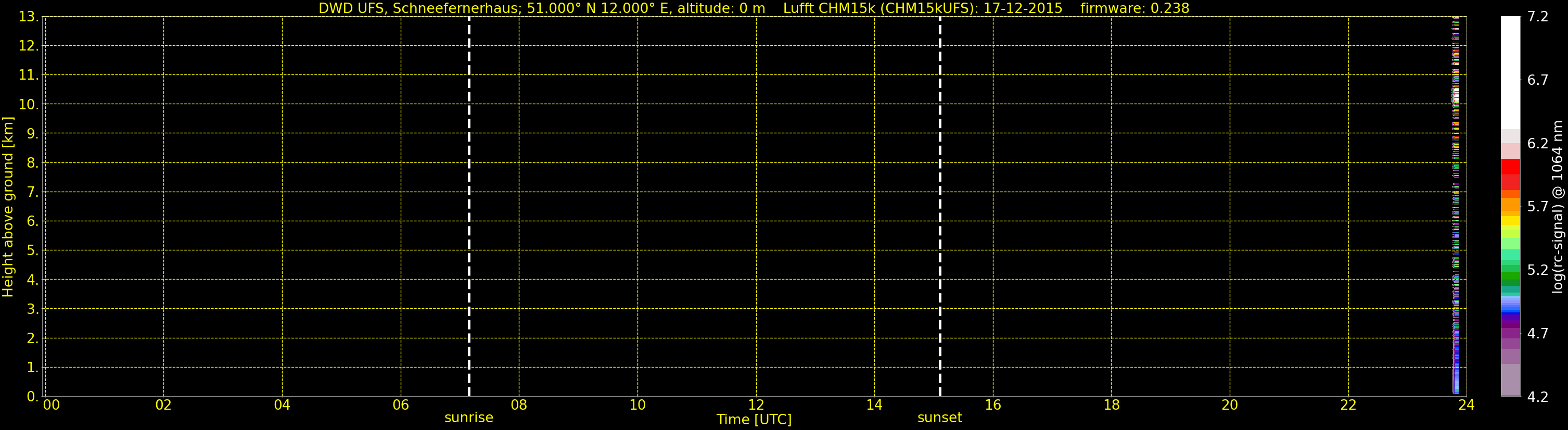
Task: Click the colorbar tick label 6.7
Action: point(1538,80)
